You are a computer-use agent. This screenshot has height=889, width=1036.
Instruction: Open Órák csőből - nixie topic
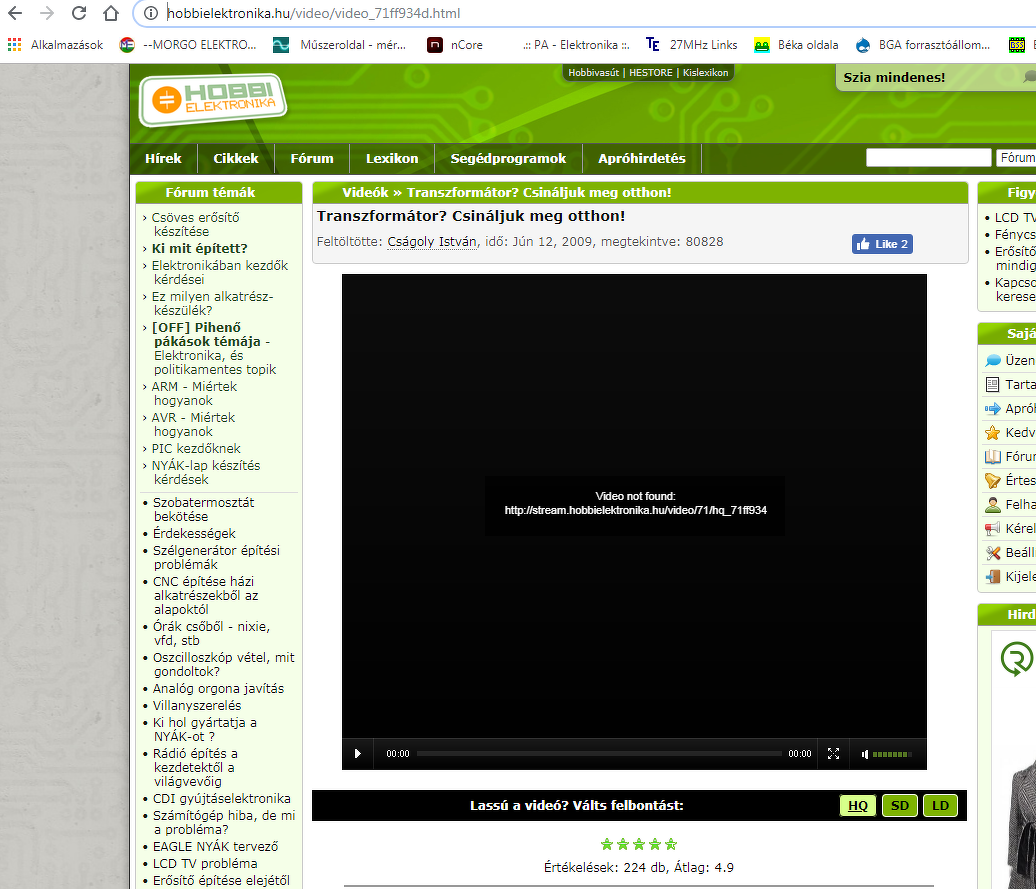coord(211,633)
